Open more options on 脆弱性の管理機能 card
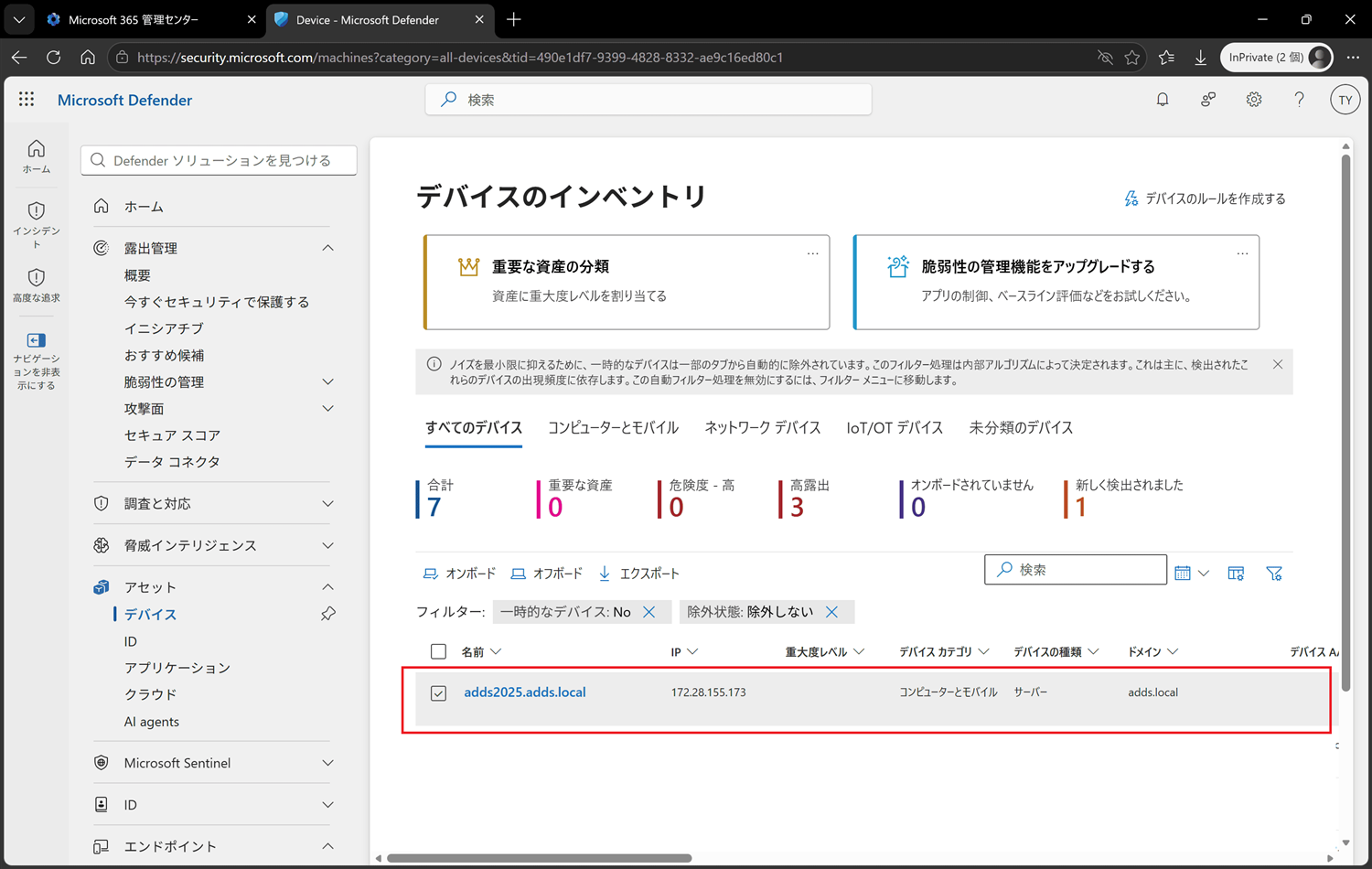Viewport: 1372px width, 869px height. (1242, 253)
